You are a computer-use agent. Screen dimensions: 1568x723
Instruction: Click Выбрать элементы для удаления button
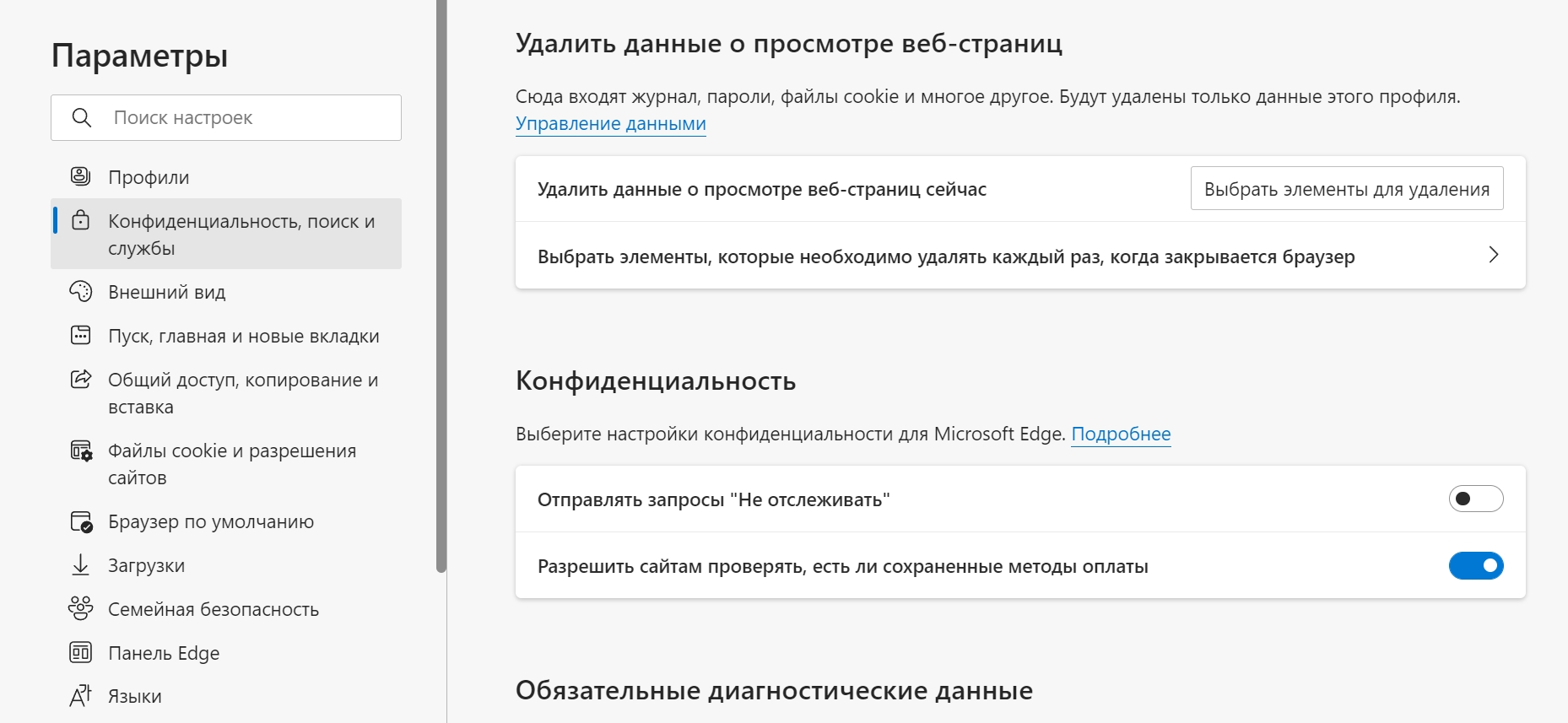[1347, 188]
